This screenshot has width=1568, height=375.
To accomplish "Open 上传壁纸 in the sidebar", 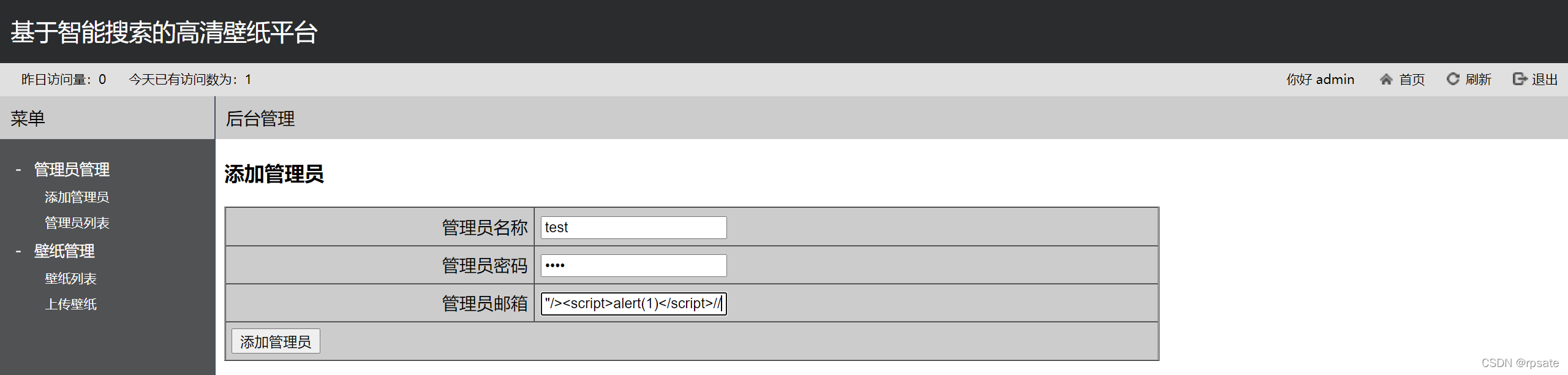I will coord(70,305).
